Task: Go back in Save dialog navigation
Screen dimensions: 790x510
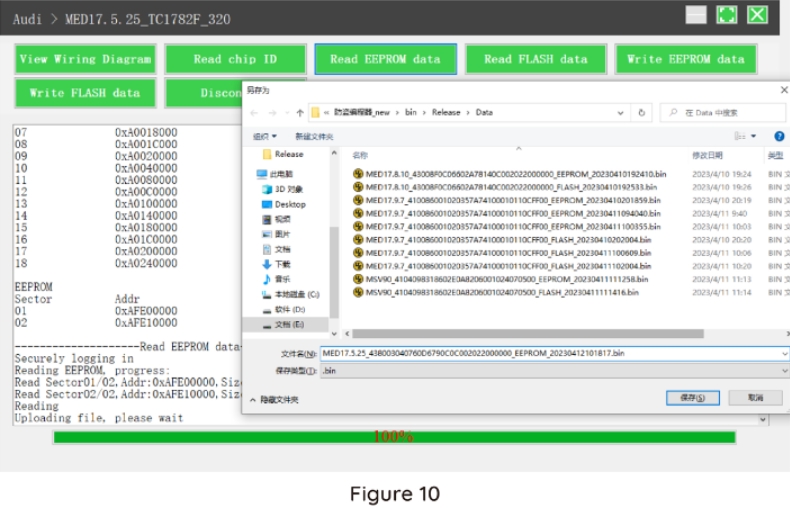Action: coord(254,113)
